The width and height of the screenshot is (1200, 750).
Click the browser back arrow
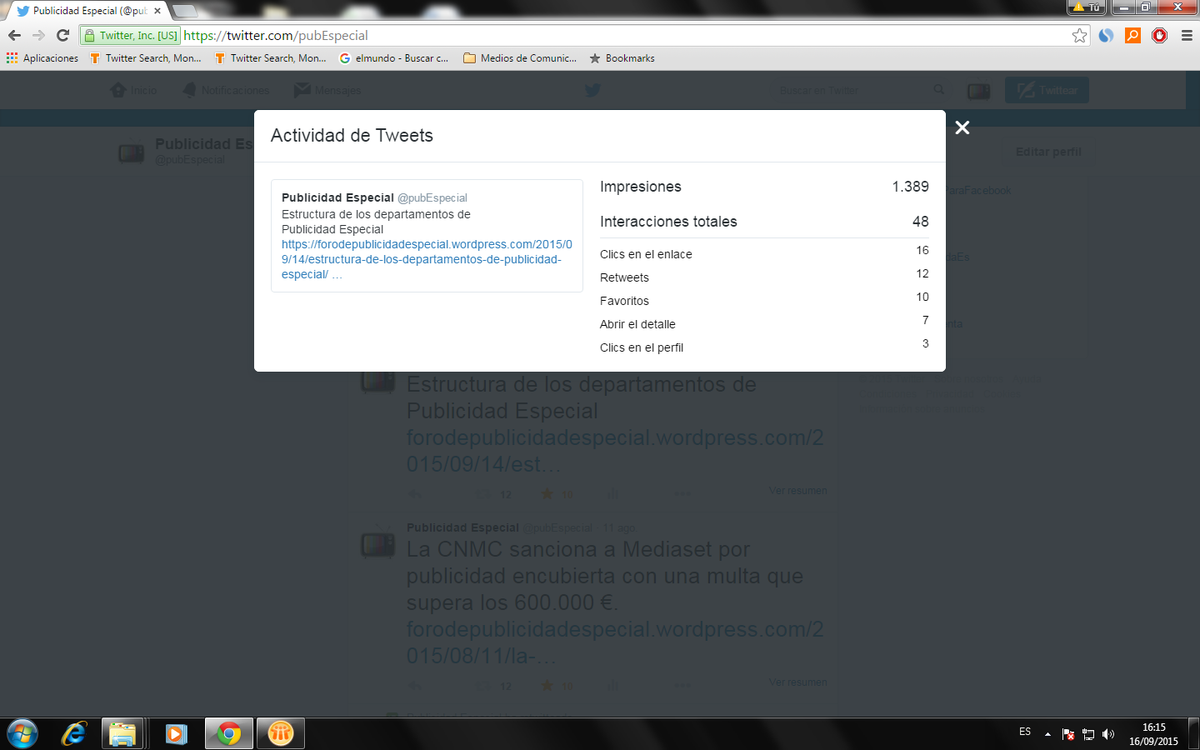[15, 35]
